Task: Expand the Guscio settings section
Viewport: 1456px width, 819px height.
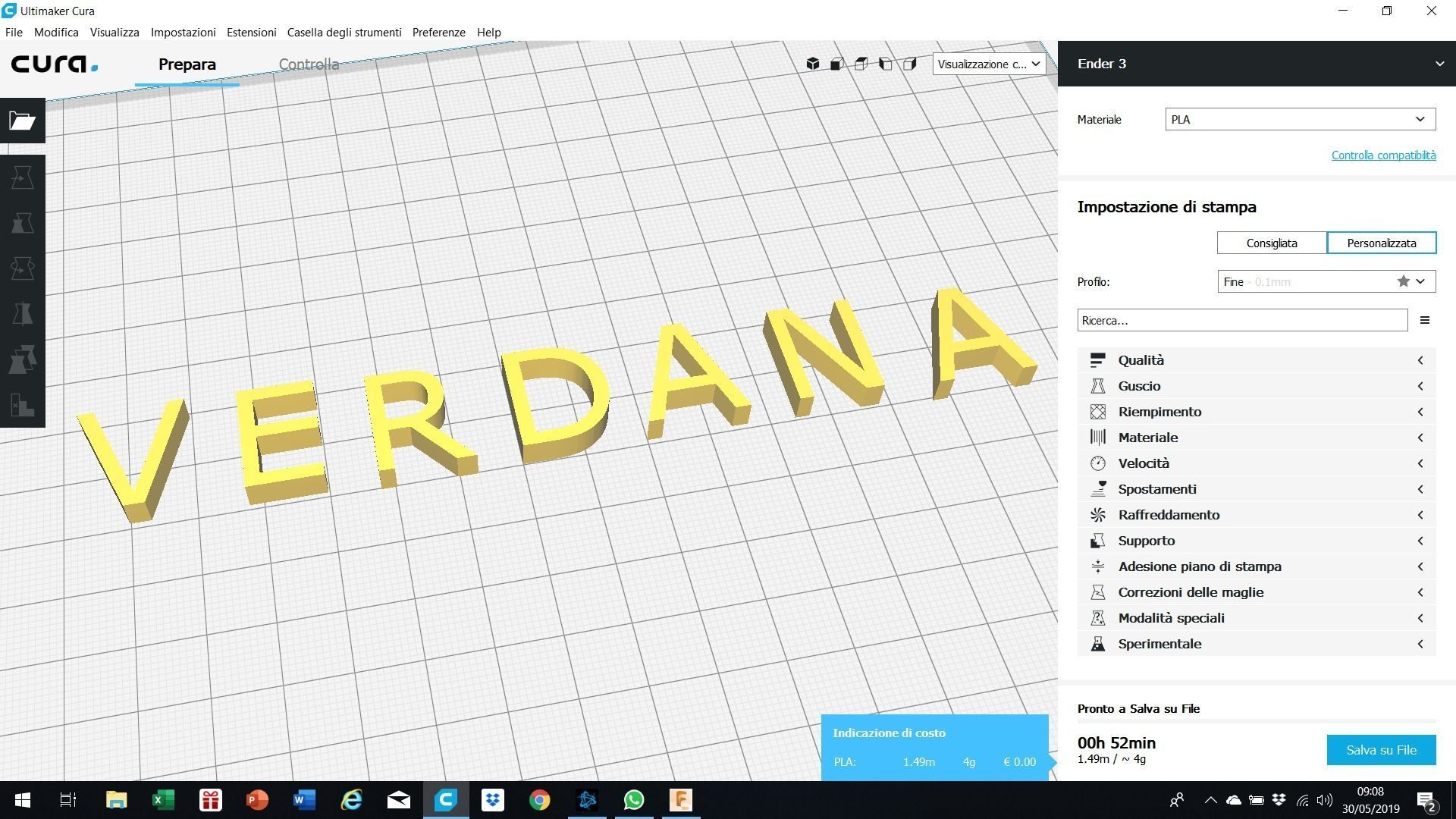Action: point(1257,386)
